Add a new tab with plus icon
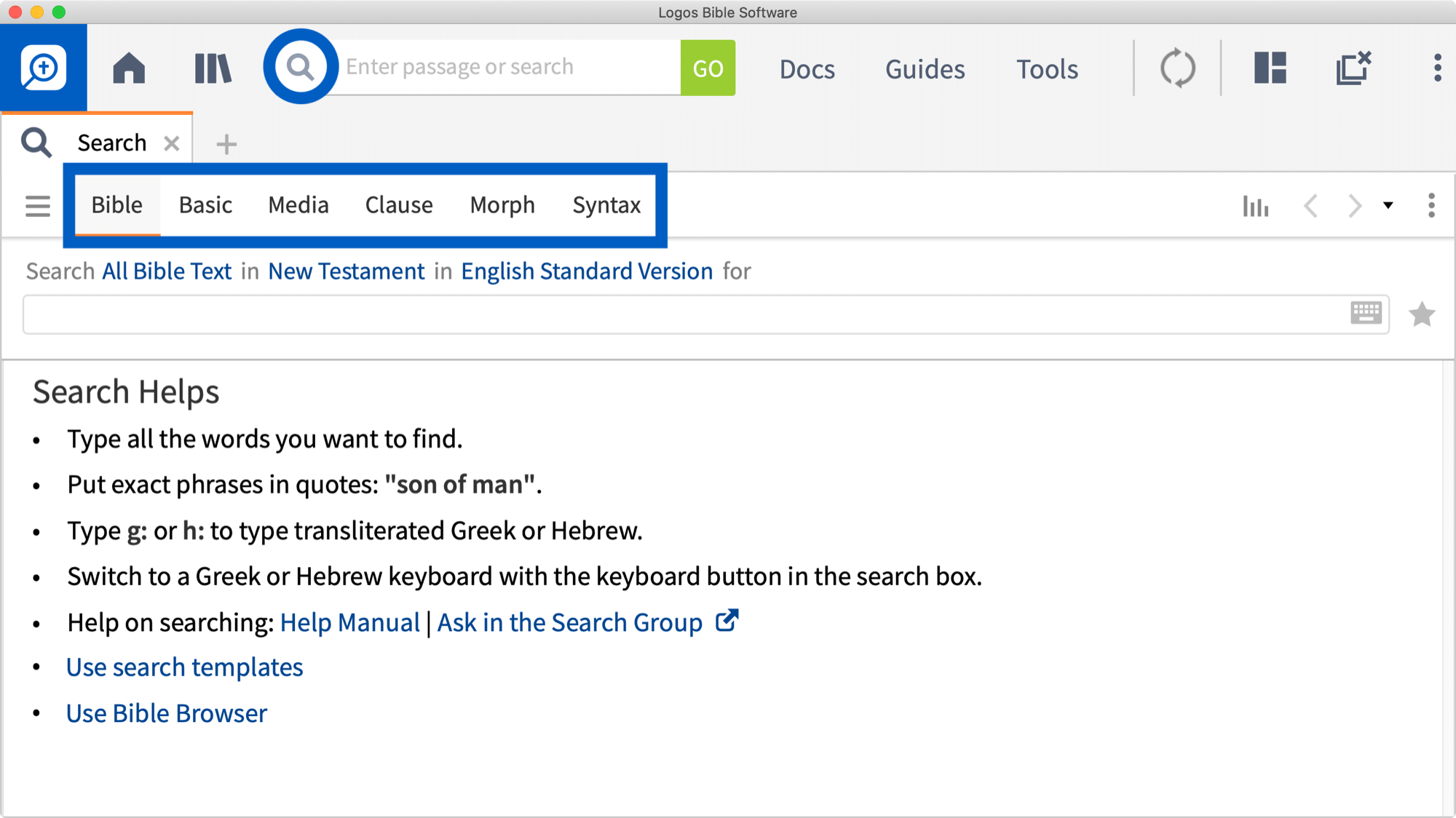This screenshot has width=1456, height=818. tap(226, 144)
